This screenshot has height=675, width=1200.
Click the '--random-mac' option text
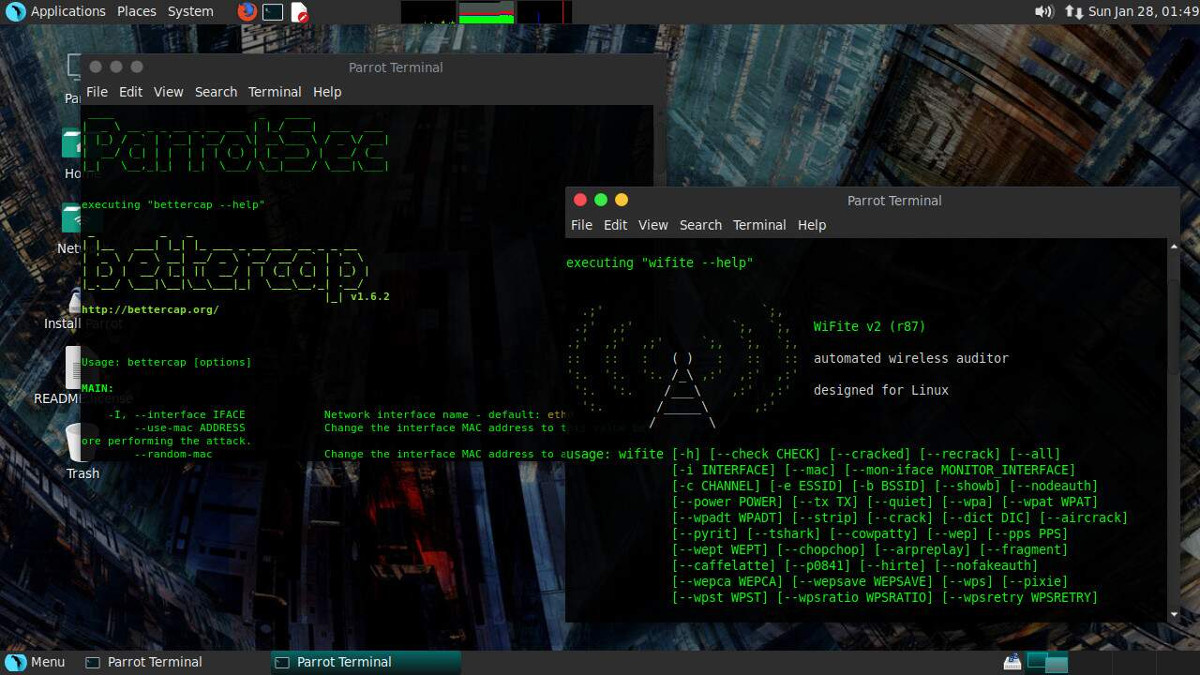click(174, 454)
